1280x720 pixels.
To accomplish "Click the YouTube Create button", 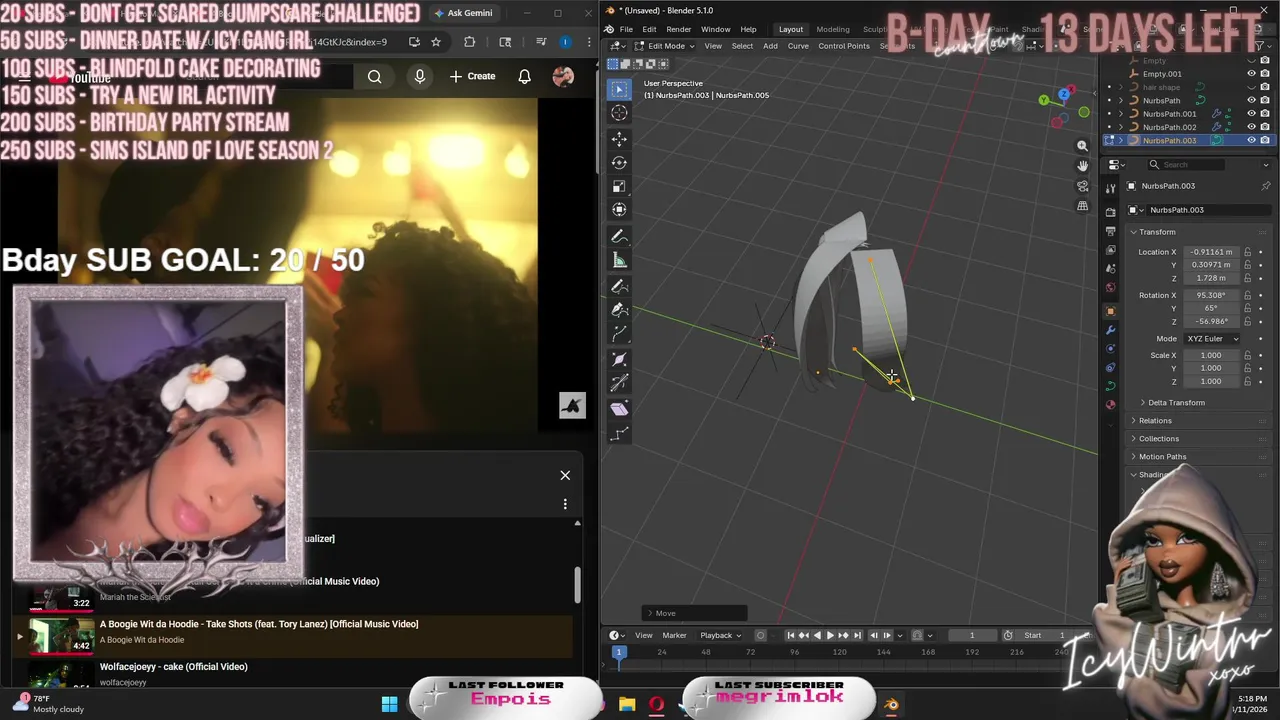I will coord(472,77).
